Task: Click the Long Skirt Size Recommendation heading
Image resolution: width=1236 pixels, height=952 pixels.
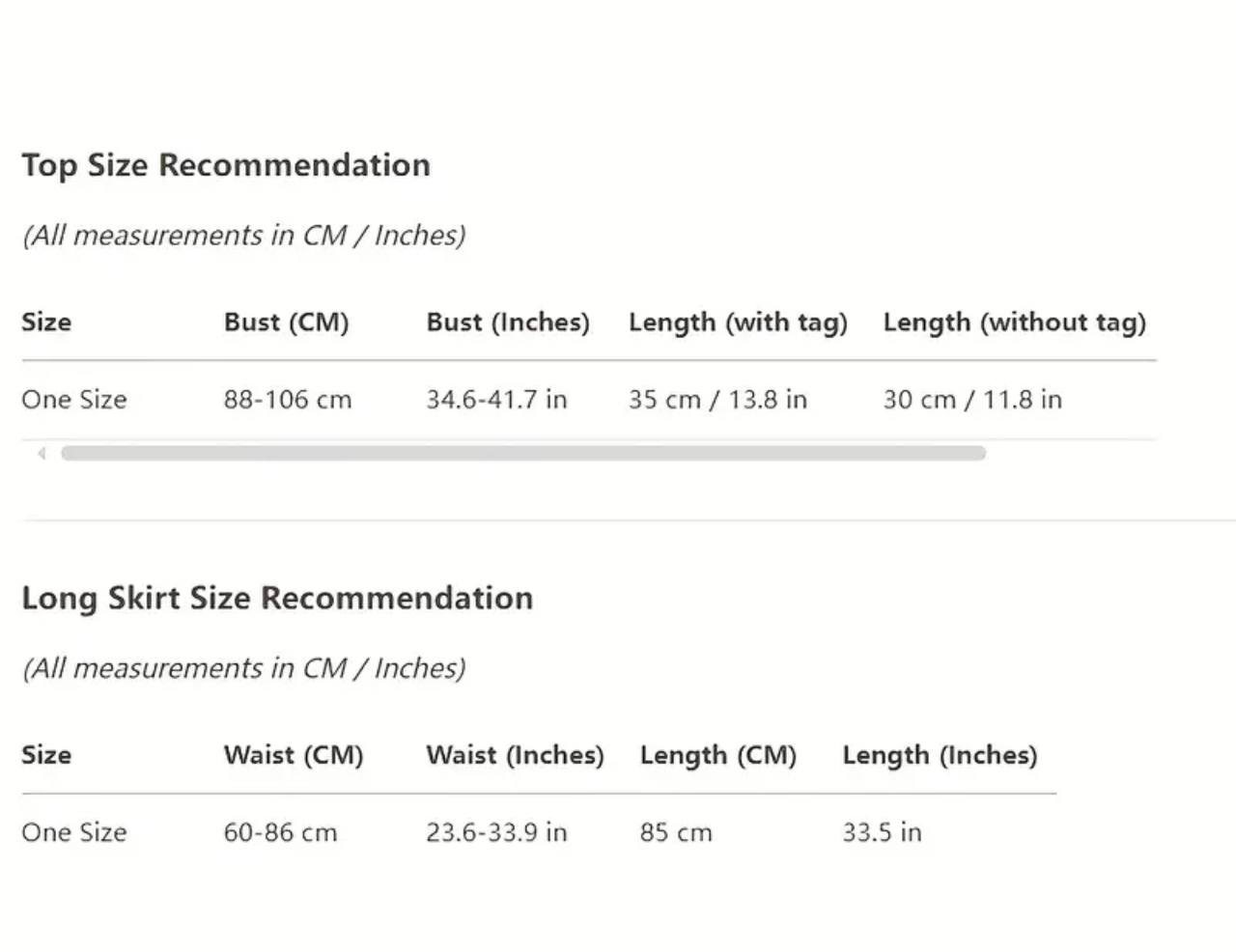Action: point(277,599)
